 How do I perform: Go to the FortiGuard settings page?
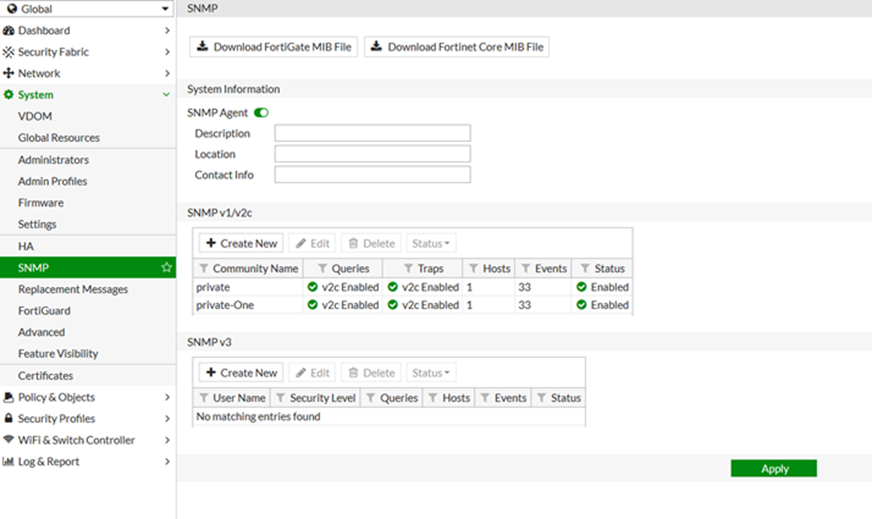click(44, 311)
